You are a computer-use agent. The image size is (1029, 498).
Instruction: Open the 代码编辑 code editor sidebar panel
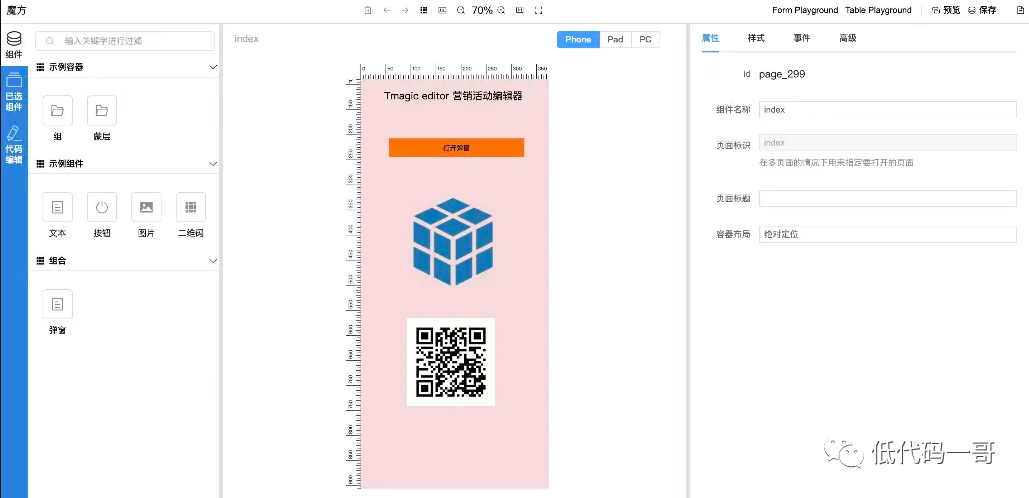click(x=14, y=145)
